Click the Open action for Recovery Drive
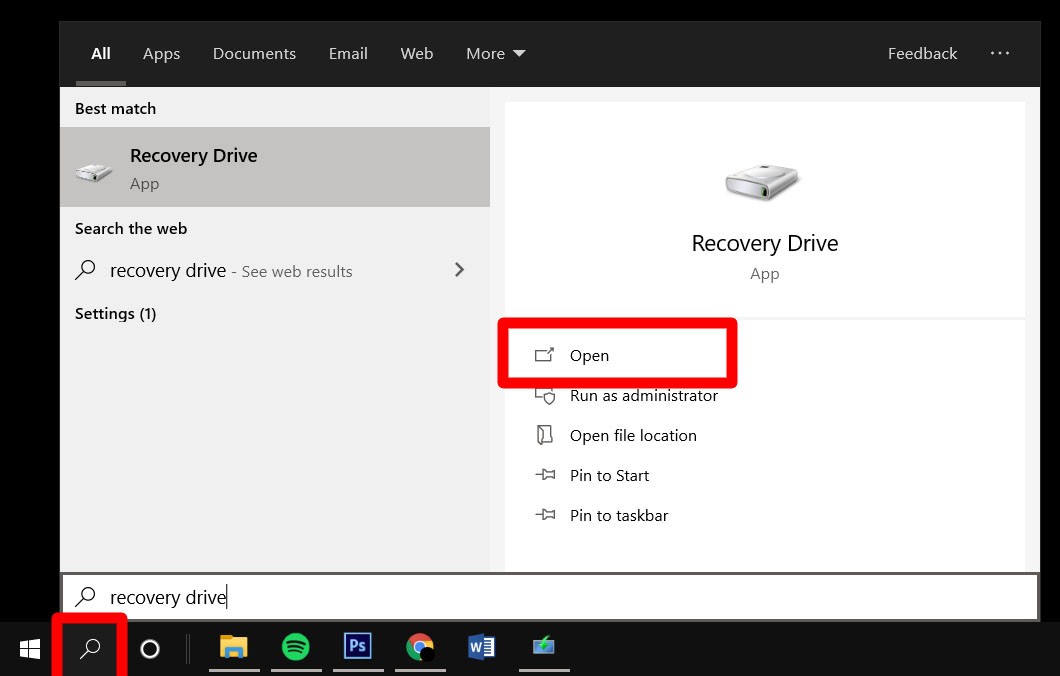The height and width of the screenshot is (676, 1060). [589, 355]
